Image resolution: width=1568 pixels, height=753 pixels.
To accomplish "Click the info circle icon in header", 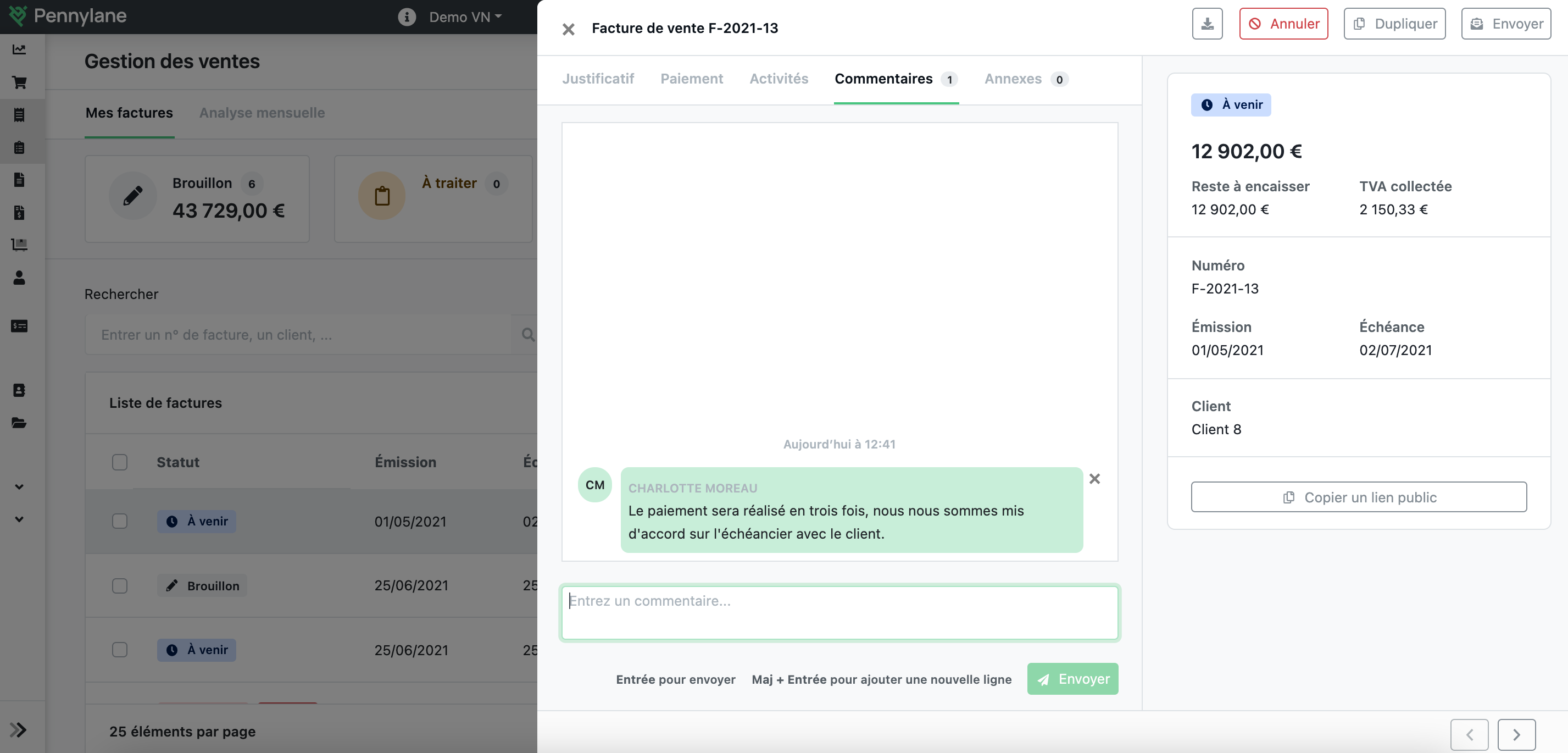I will pyautogui.click(x=407, y=17).
